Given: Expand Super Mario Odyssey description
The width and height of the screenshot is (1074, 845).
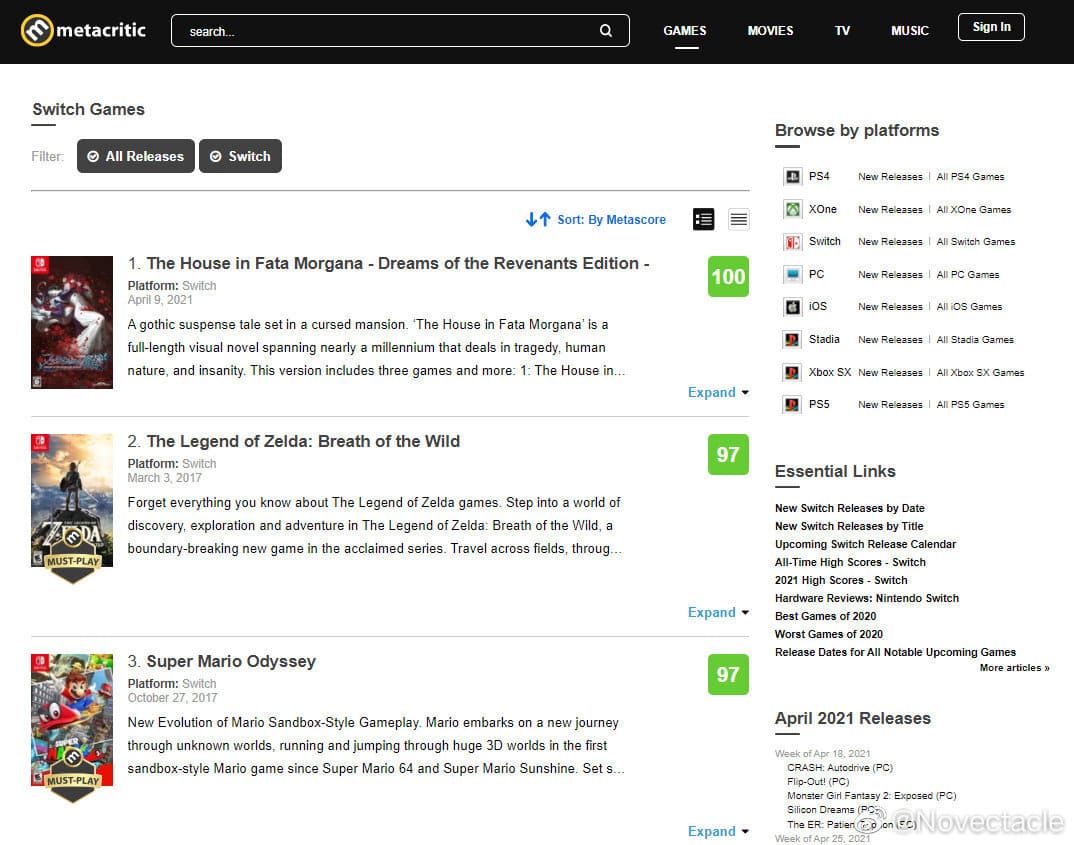Looking at the screenshot, I should (718, 832).
